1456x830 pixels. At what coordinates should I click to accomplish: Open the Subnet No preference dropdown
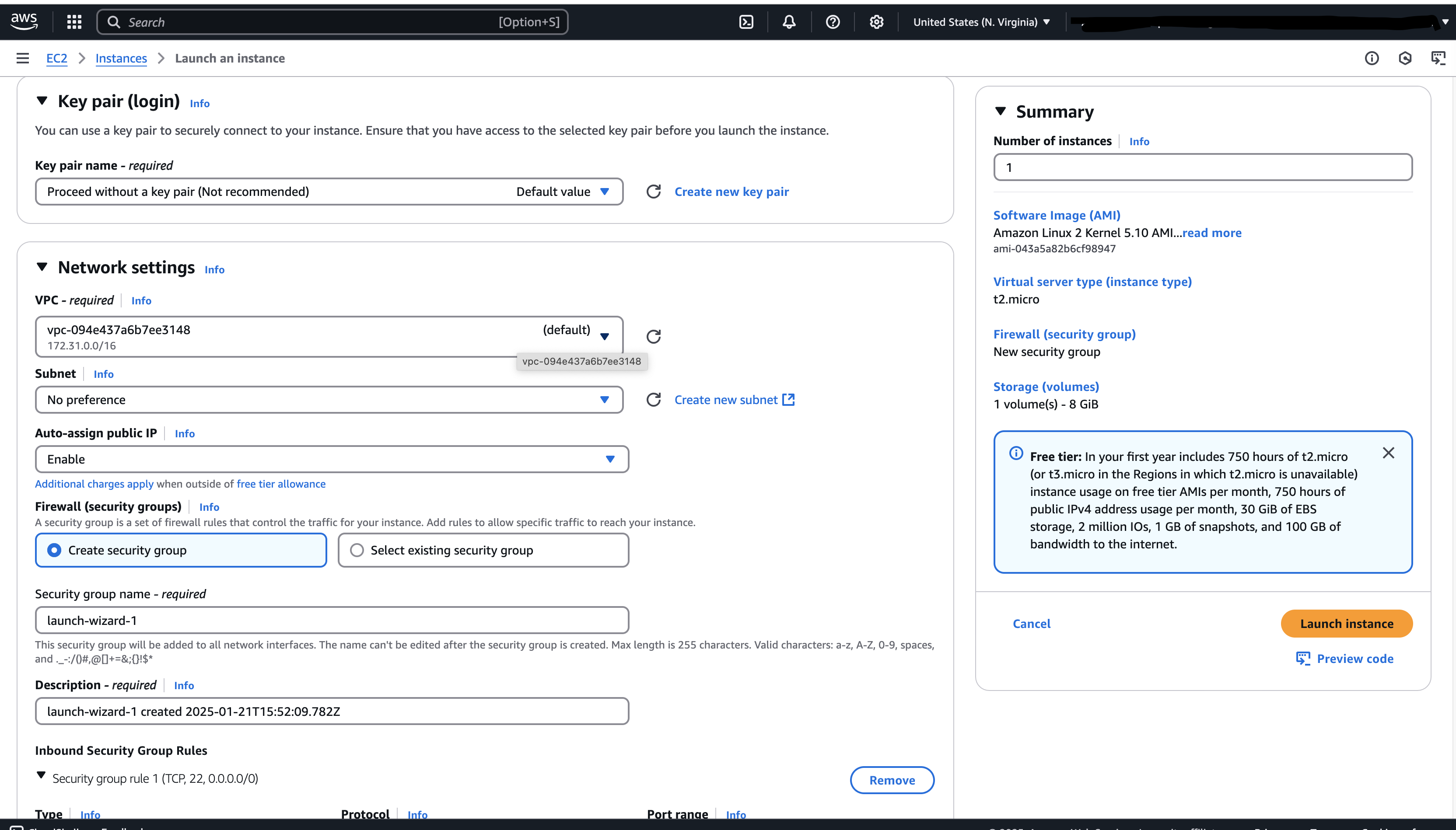point(329,400)
